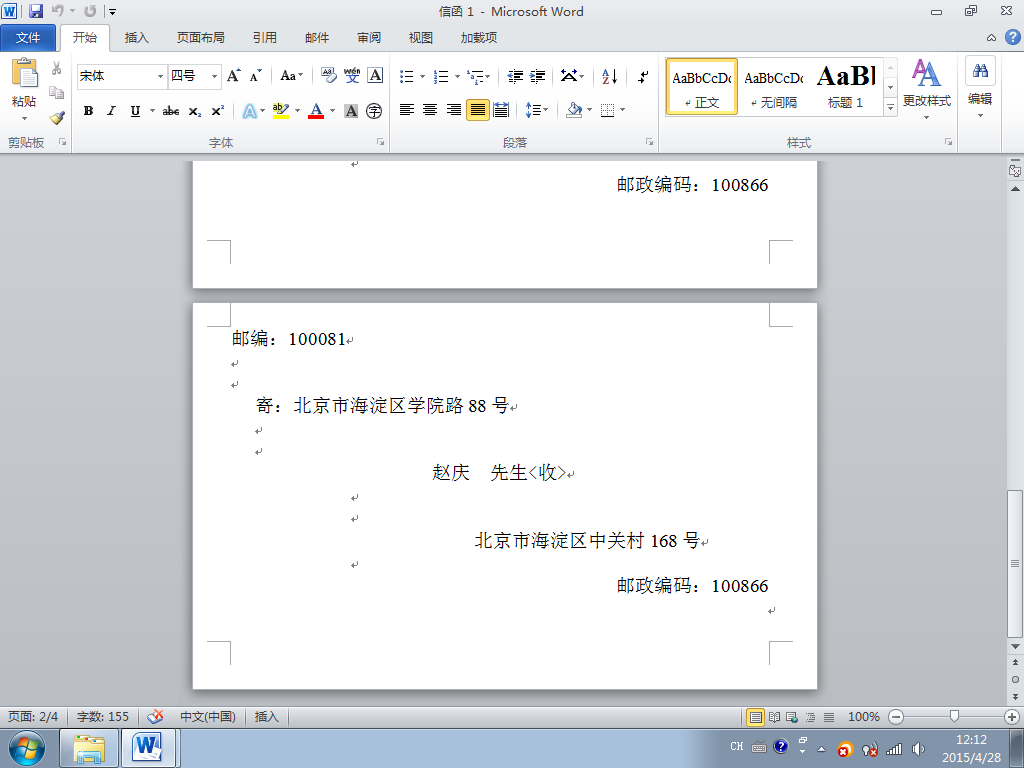Expand the Bullets list dropdown arrow
Image resolution: width=1024 pixels, height=768 pixels.
pyautogui.click(x=422, y=76)
